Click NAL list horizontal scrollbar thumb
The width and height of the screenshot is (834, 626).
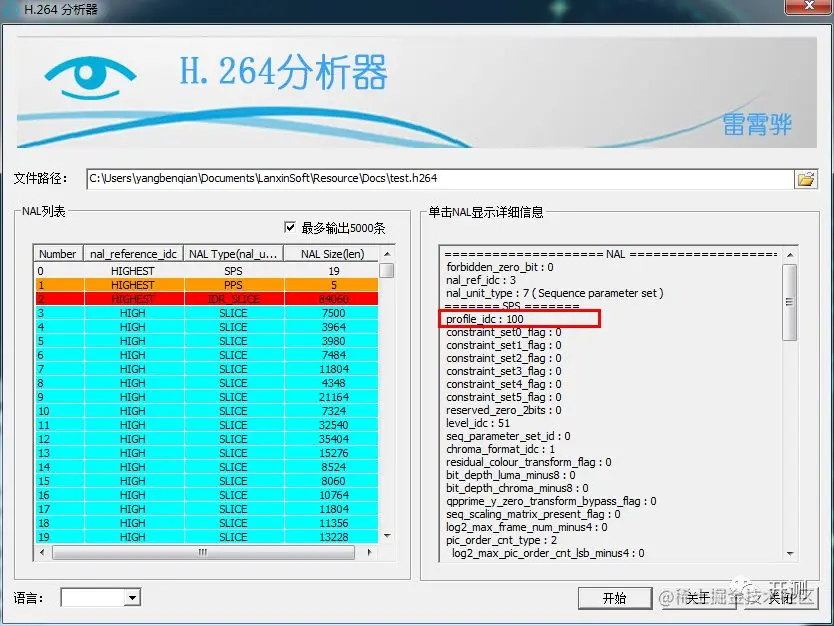[x=203, y=553]
